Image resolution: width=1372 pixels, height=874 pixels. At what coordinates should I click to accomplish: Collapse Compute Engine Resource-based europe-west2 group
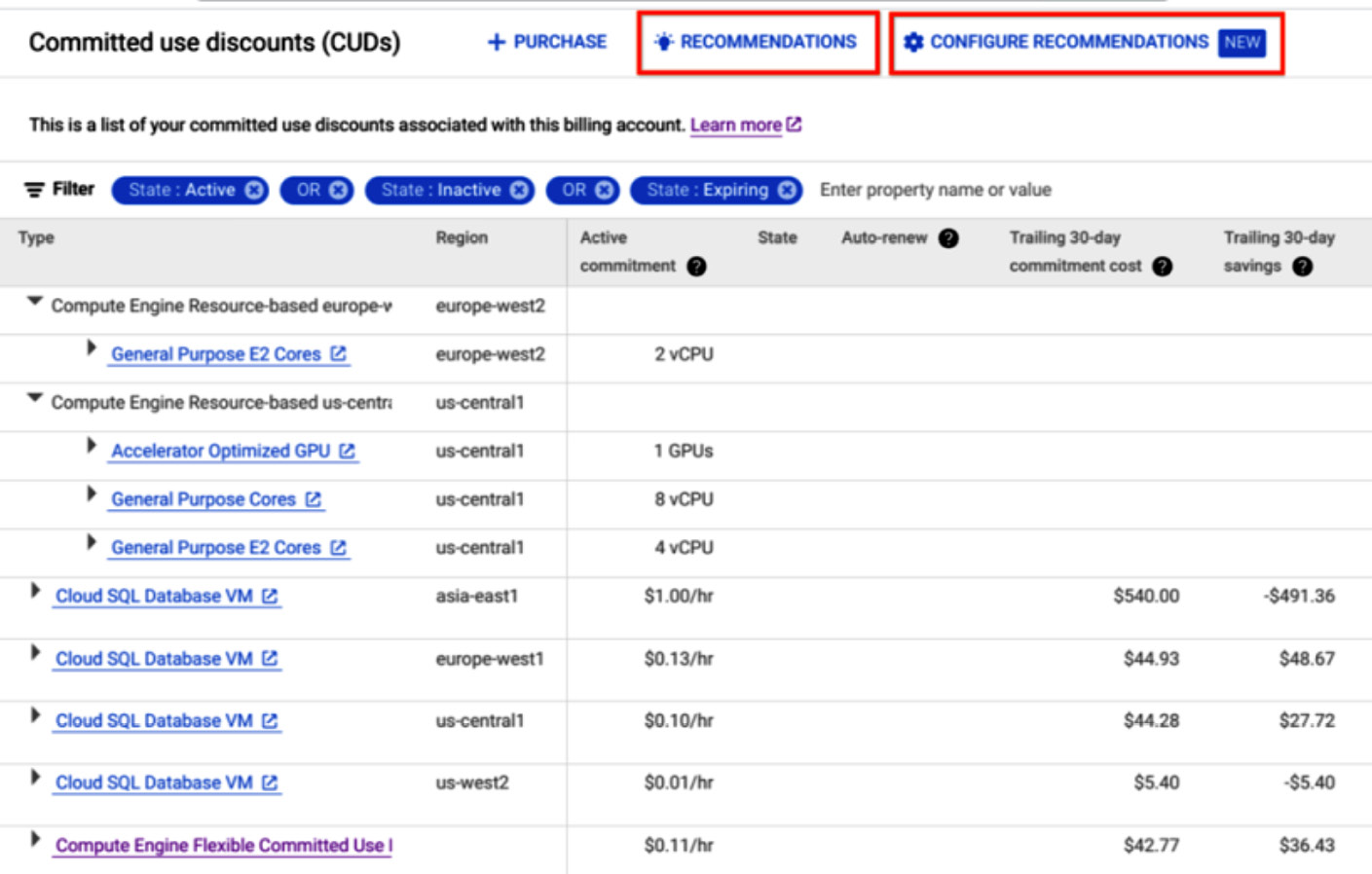(35, 302)
